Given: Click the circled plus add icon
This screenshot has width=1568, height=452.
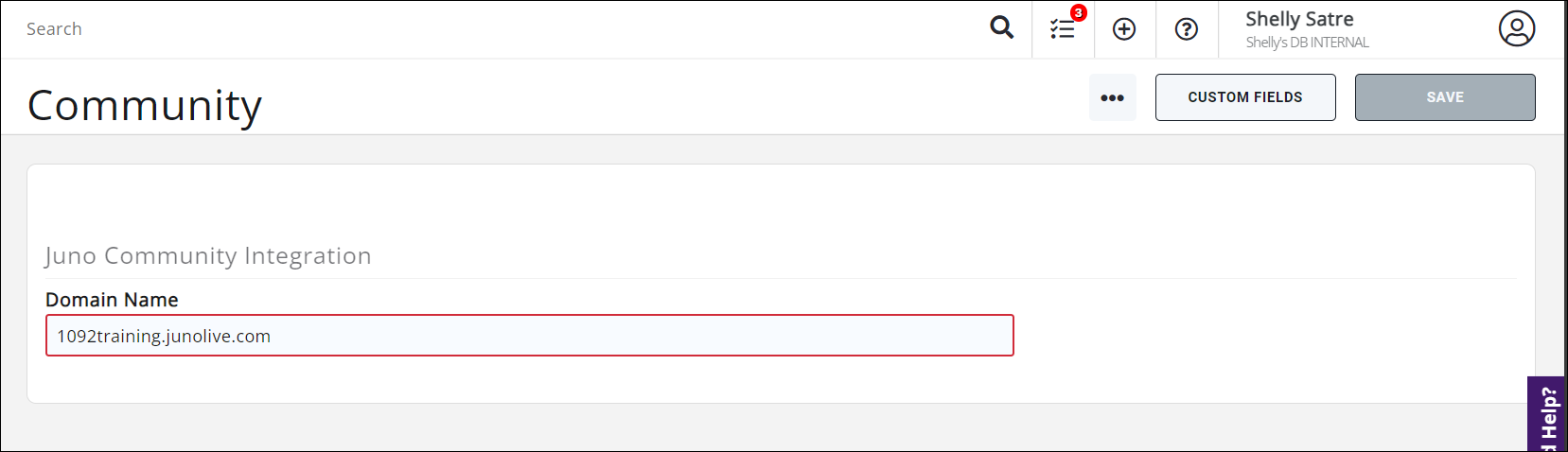Looking at the screenshot, I should click(x=1124, y=29).
